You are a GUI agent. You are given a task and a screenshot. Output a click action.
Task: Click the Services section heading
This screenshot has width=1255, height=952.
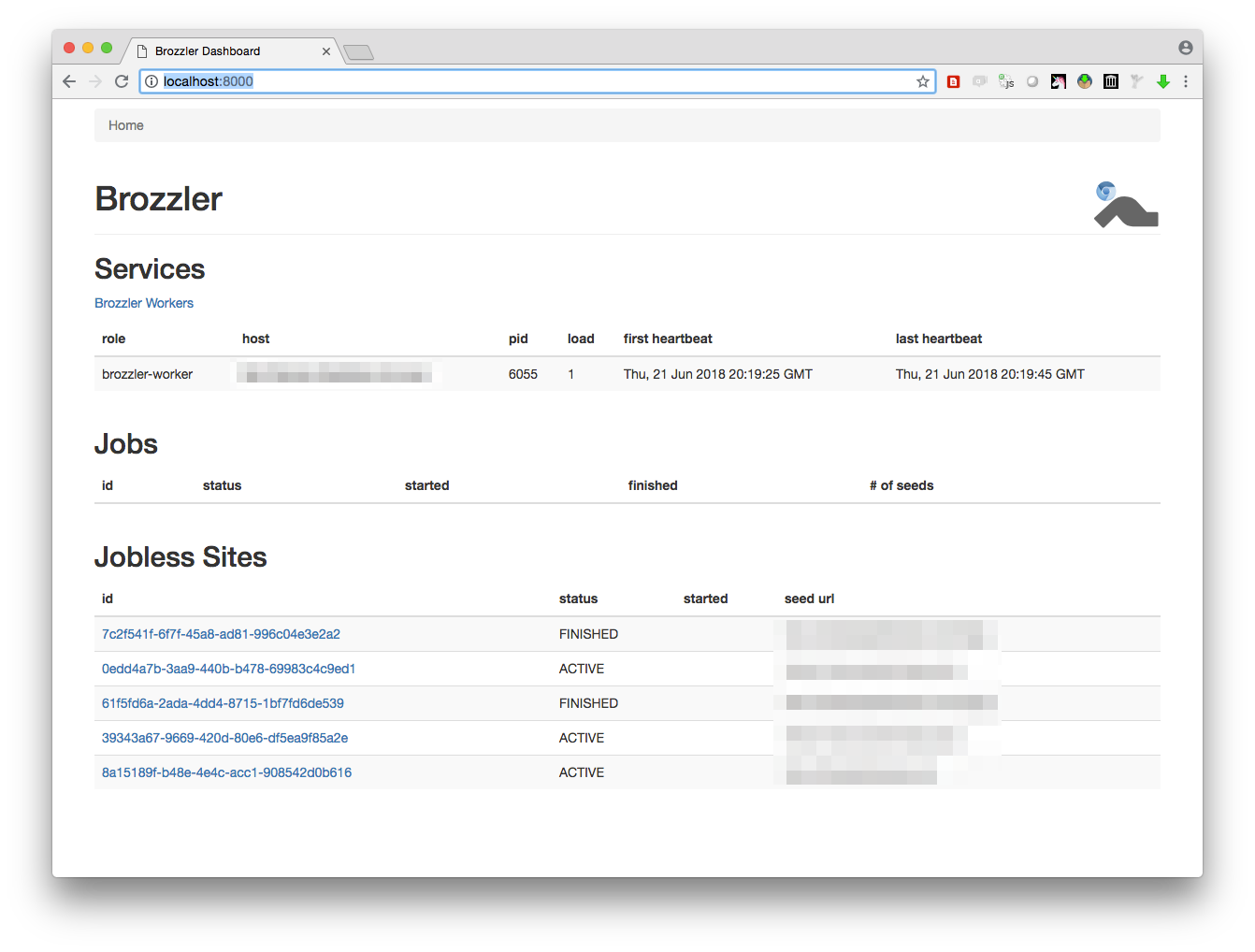click(150, 269)
